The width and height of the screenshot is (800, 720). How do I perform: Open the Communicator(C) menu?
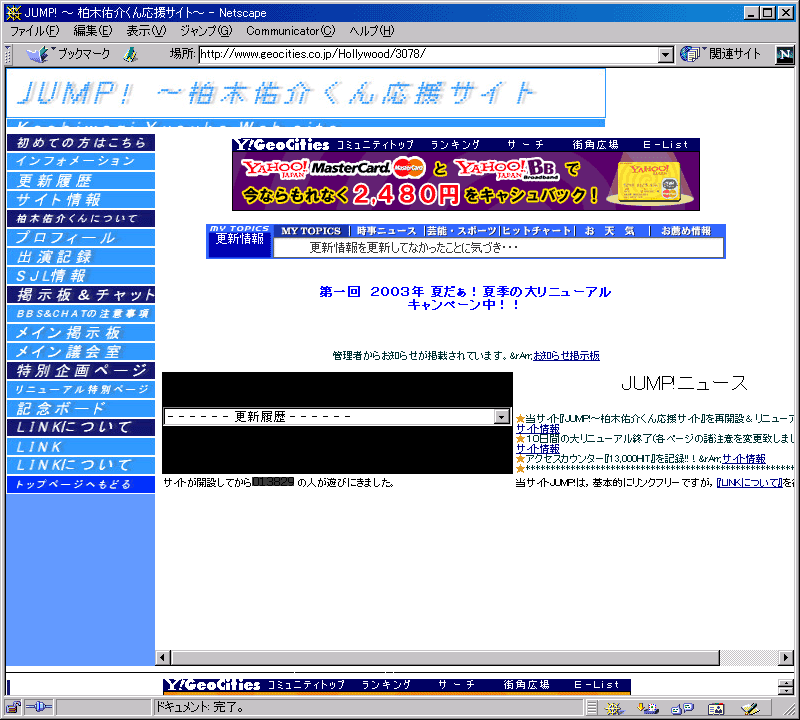pyautogui.click(x=291, y=31)
